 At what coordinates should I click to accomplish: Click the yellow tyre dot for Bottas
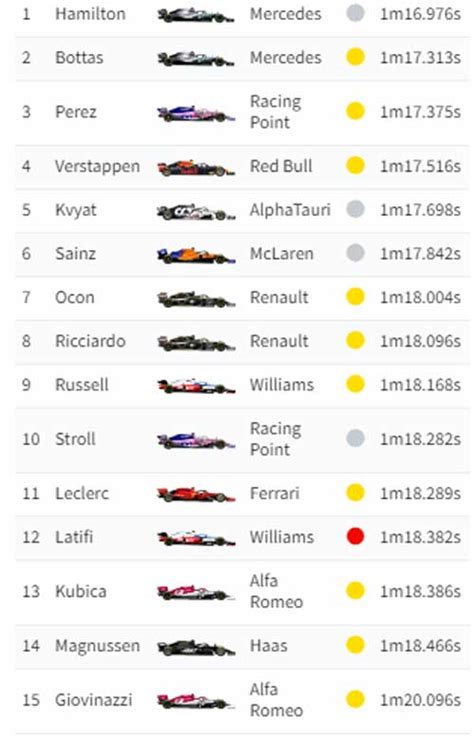(x=355, y=57)
